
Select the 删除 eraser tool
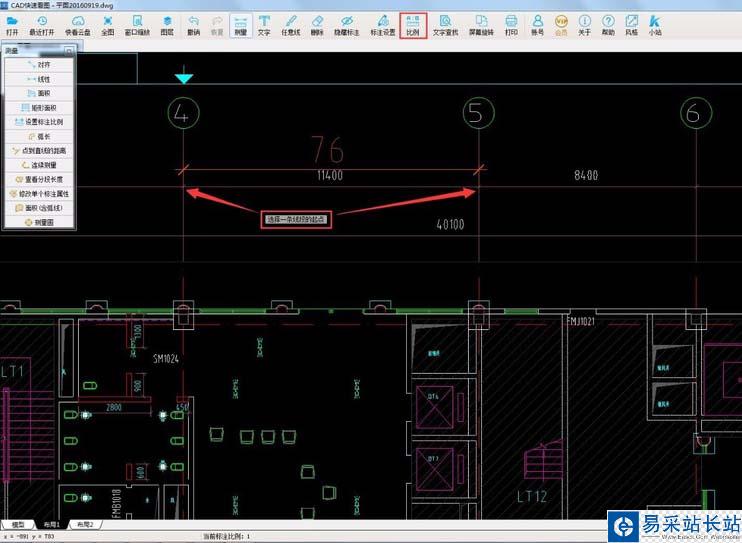(317, 24)
